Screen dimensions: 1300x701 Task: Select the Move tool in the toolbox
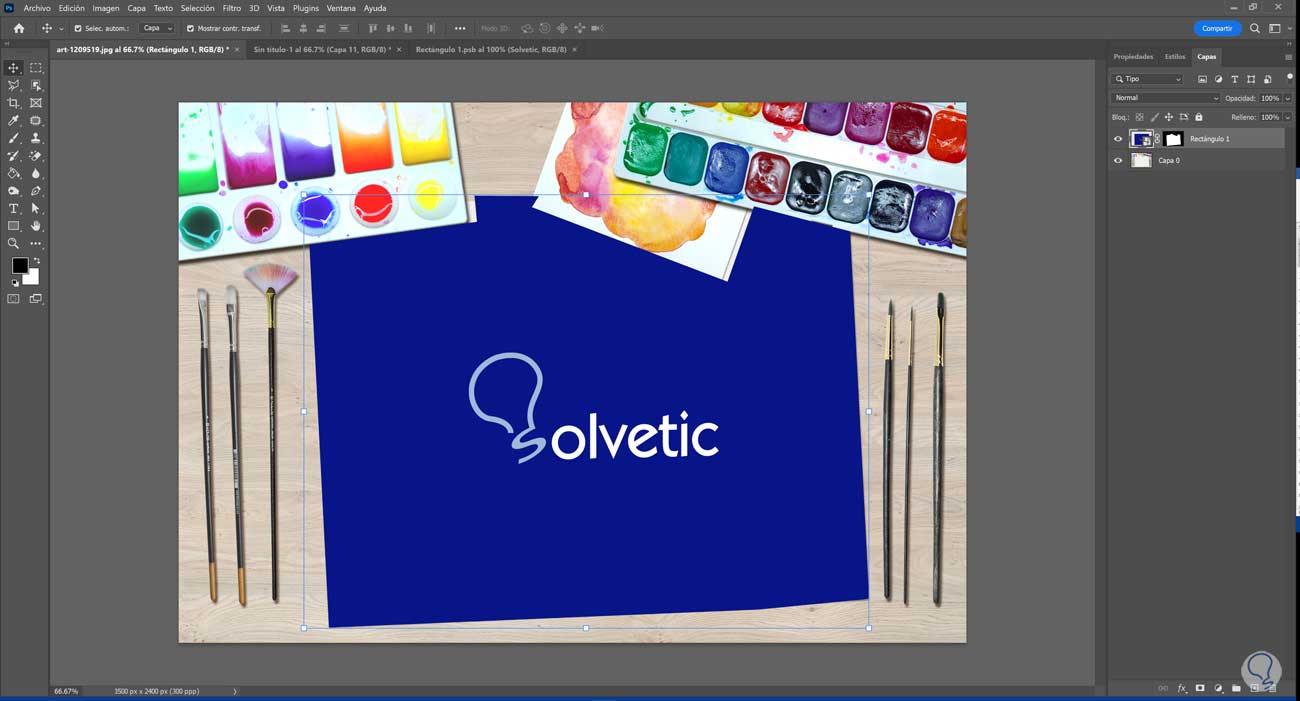tap(13, 68)
